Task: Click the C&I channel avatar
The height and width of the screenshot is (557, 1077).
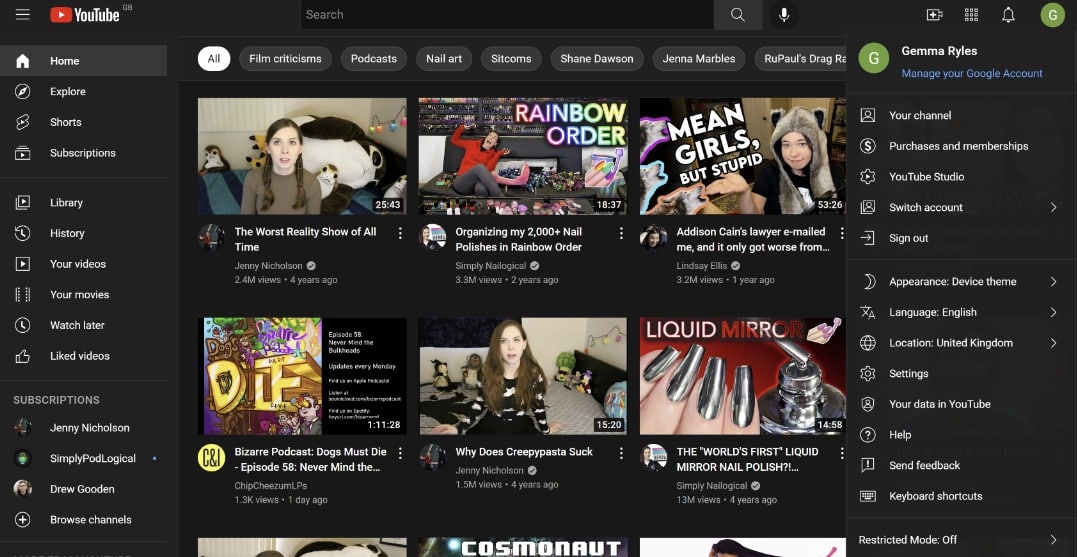Action: click(212, 457)
